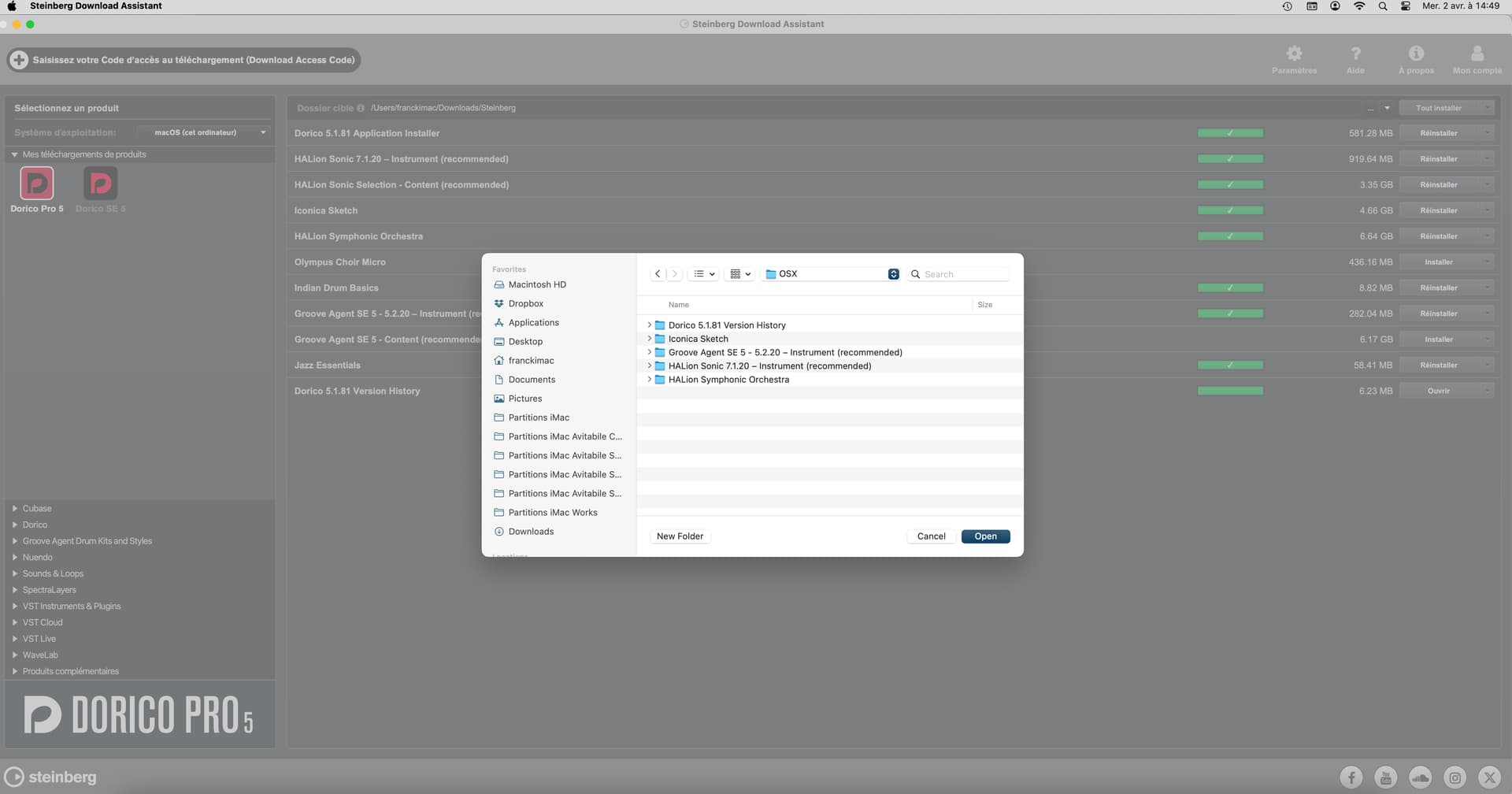
Task: Select the Dorico SE 5 product icon
Action: pos(100,184)
